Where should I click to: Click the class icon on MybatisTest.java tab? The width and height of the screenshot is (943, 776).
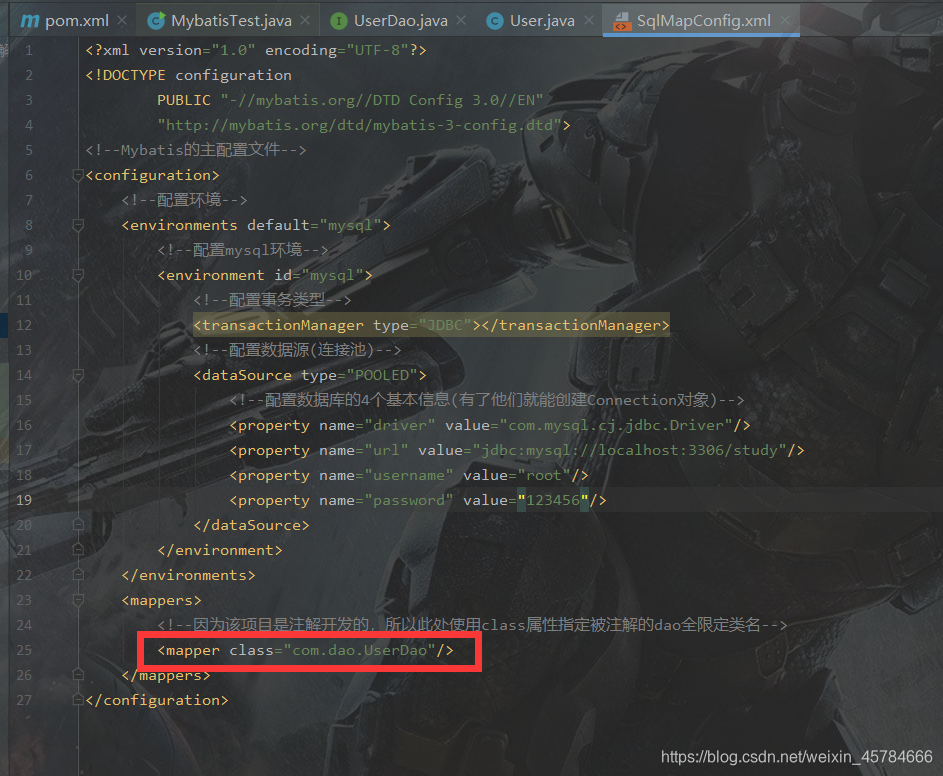(x=156, y=21)
